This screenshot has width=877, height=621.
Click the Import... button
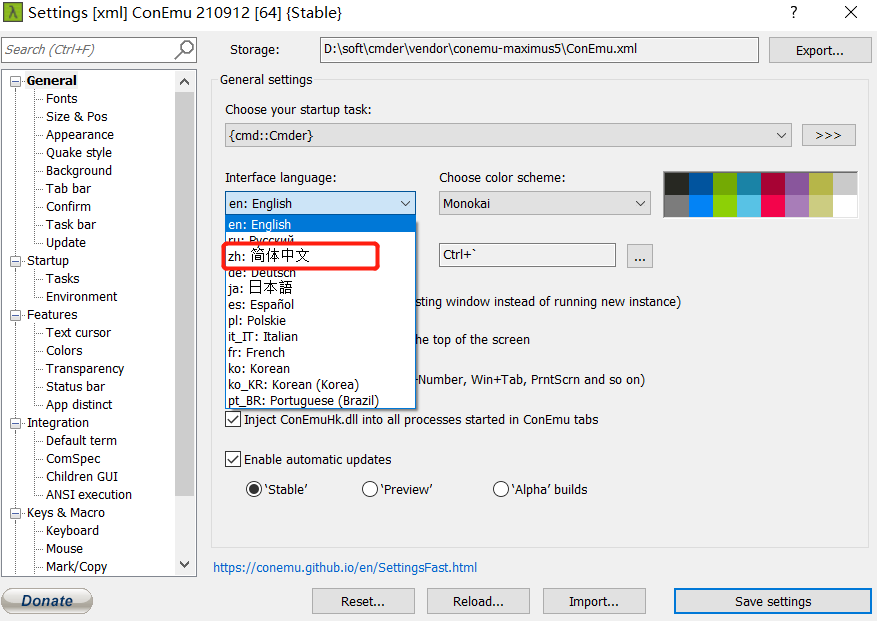tap(594, 601)
